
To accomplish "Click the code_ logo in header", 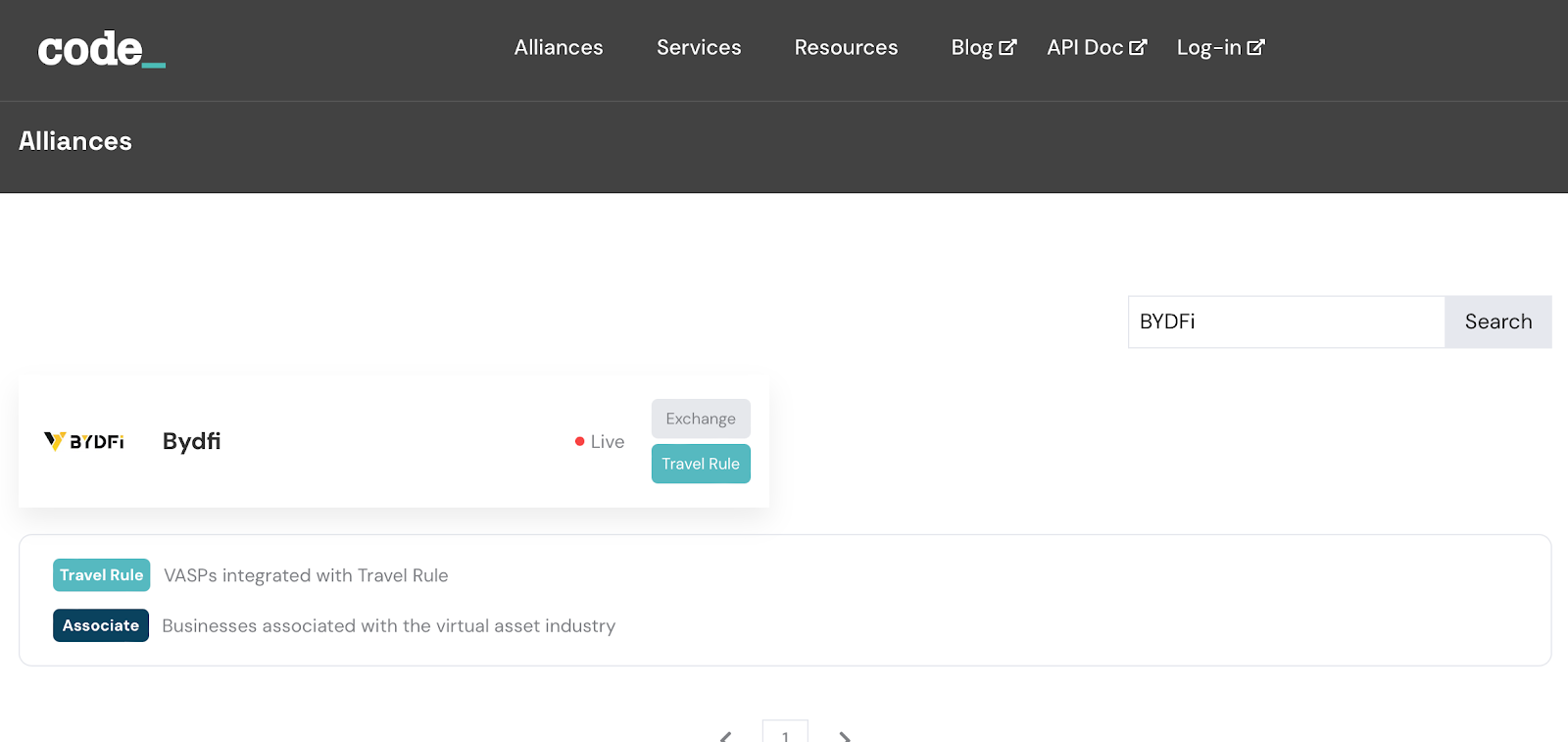I will tap(102, 49).
